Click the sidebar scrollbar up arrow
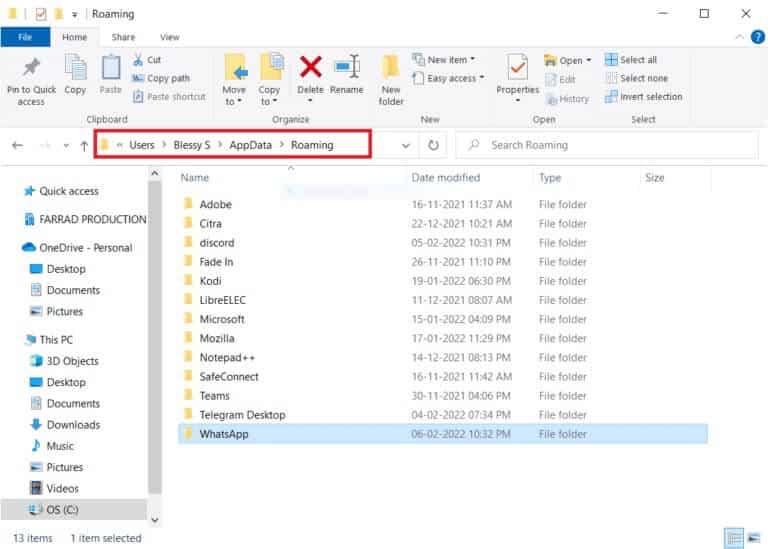Screen dimensions: 768x549 [155, 173]
